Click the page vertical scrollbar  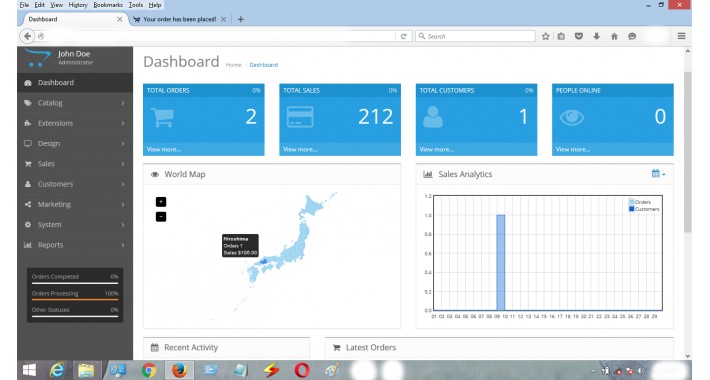tap(688, 152)
